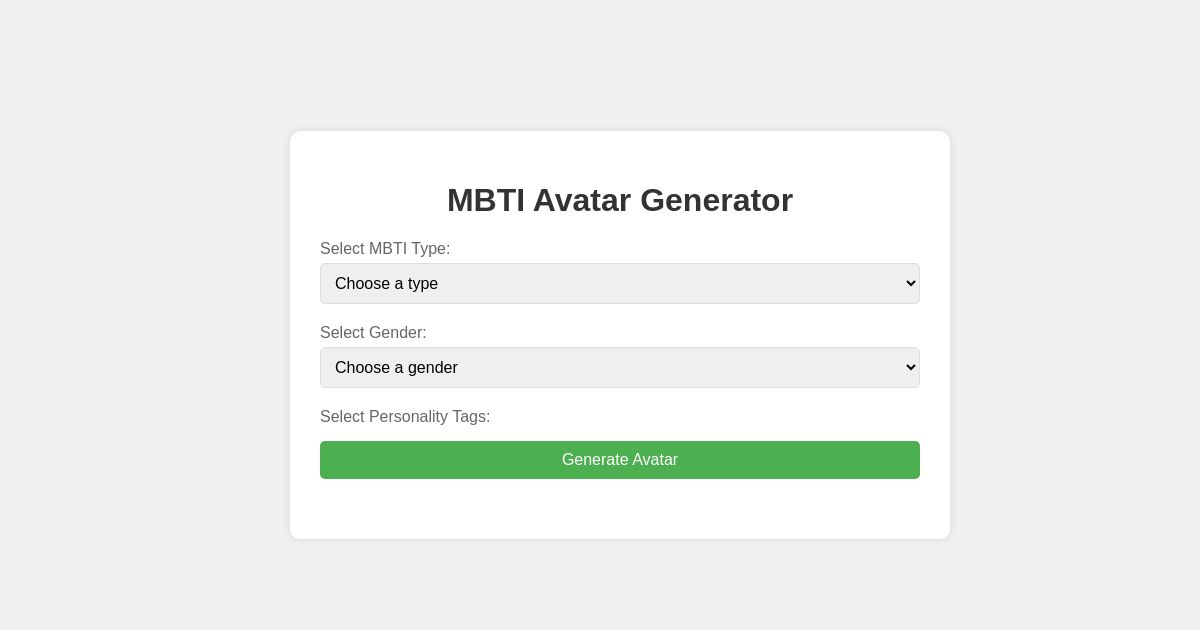
Task: Click inside the white generator card
Action: click(620, 510)
